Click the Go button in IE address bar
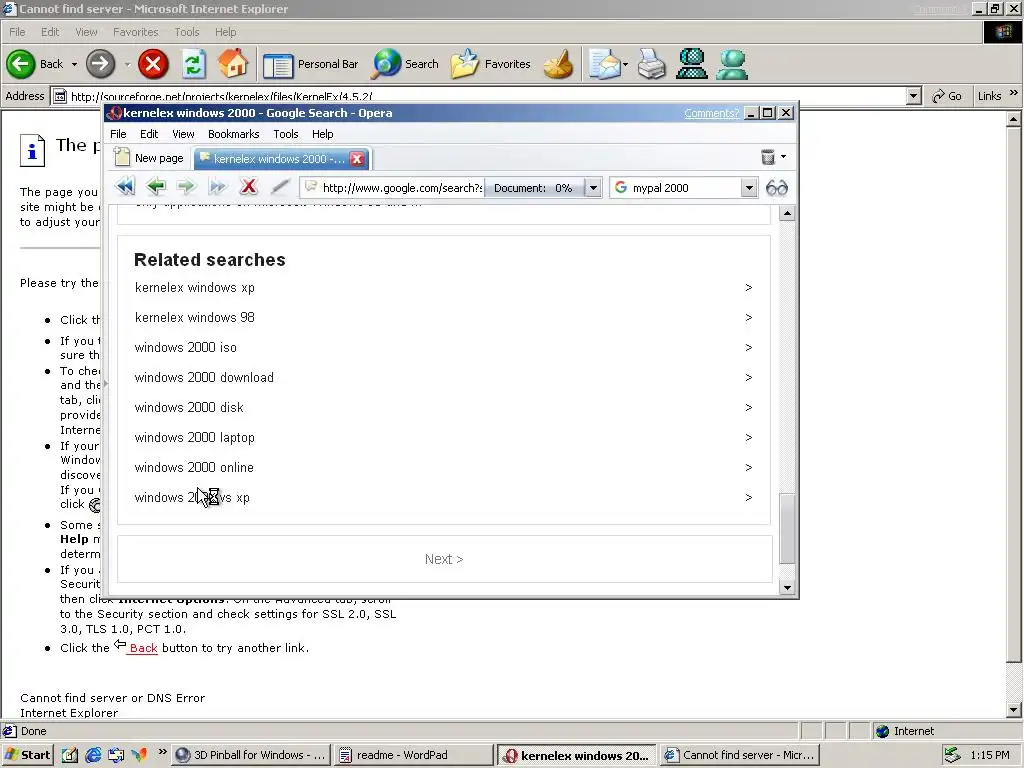The width and height of the screenshot is (1024, 768). [947, 96]
